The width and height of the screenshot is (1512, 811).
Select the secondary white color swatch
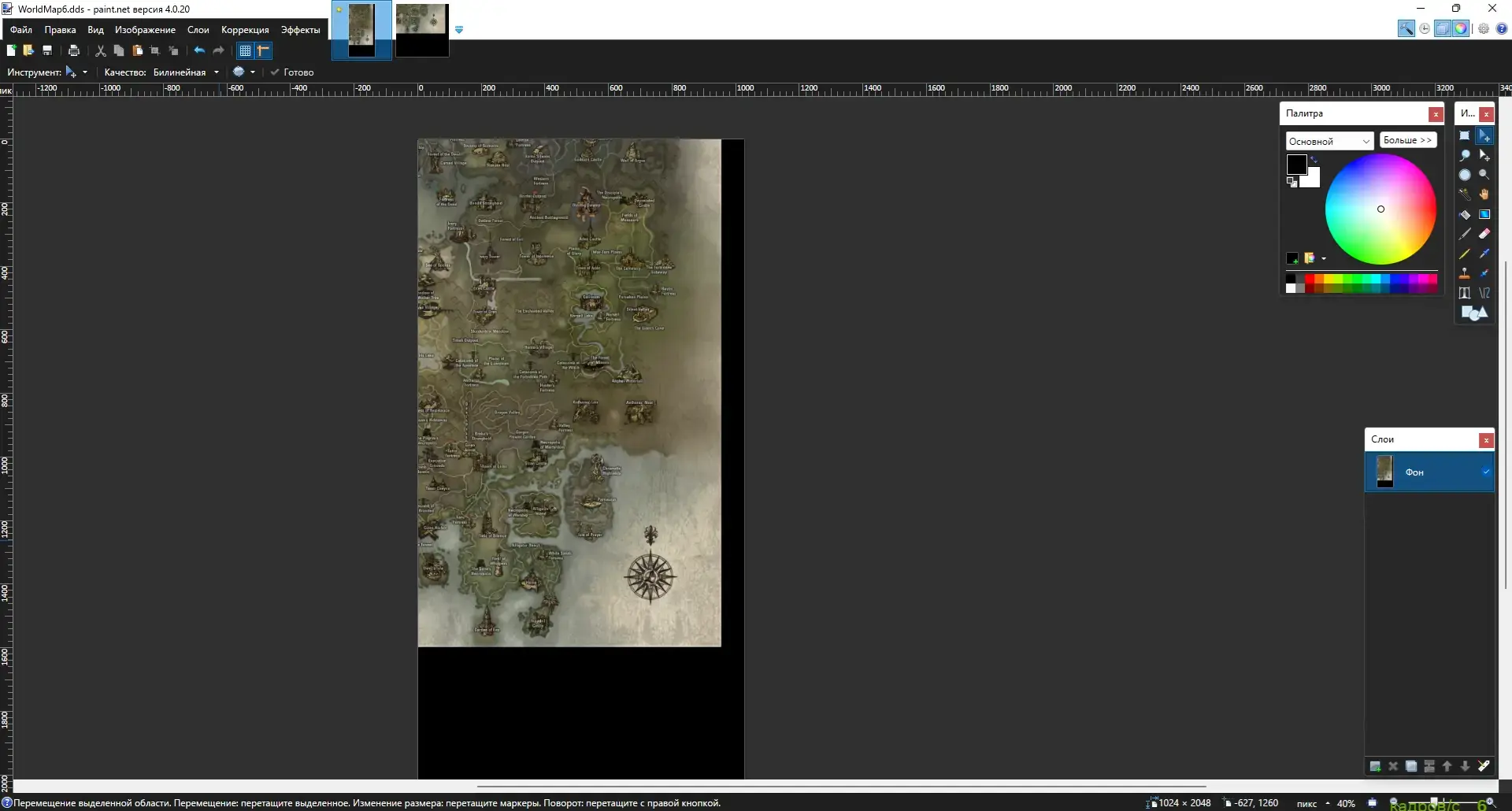point(1313,180)
